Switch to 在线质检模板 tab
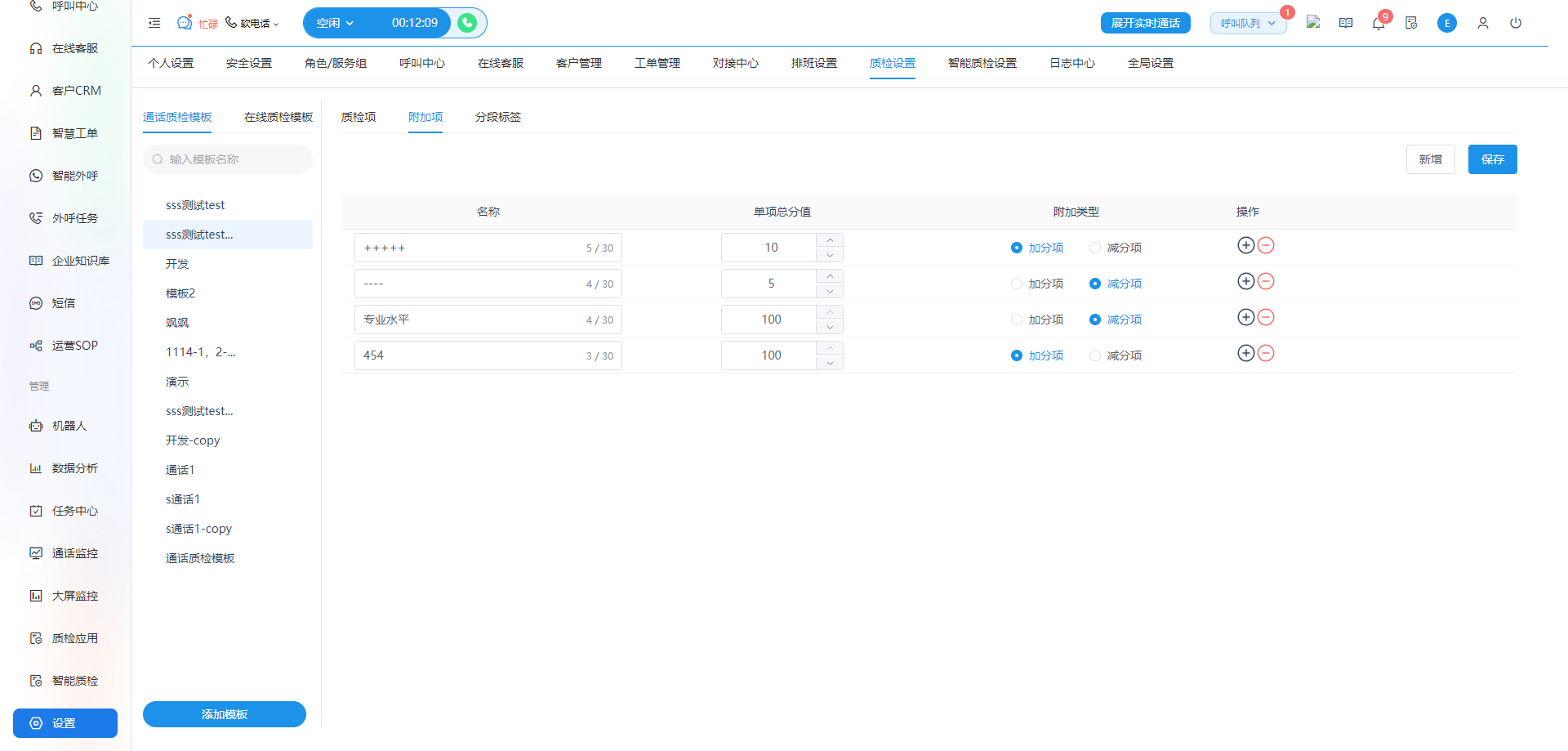 pos(278,117)
